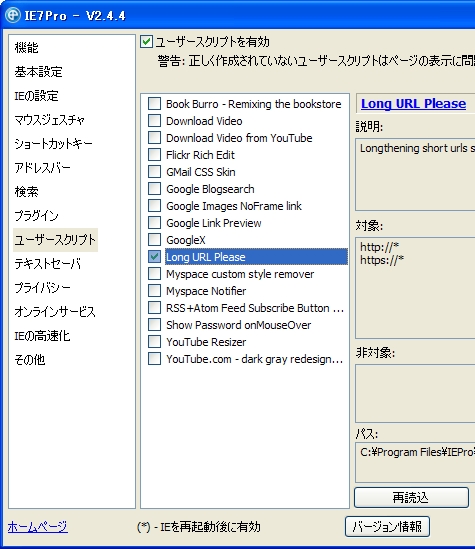The width and height of the screenshot is (475, 549).
Task: Disable the Long URL Please checkbox
Action: pyautogui.click(x=154, y=257)
